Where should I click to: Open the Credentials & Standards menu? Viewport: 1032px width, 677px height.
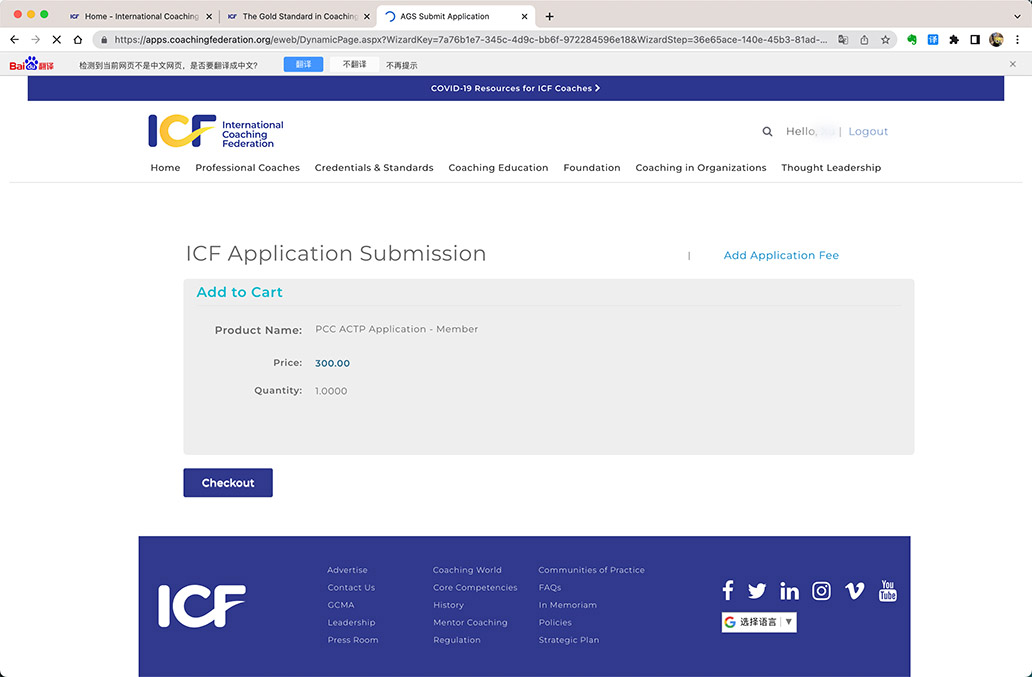(374, 168)
